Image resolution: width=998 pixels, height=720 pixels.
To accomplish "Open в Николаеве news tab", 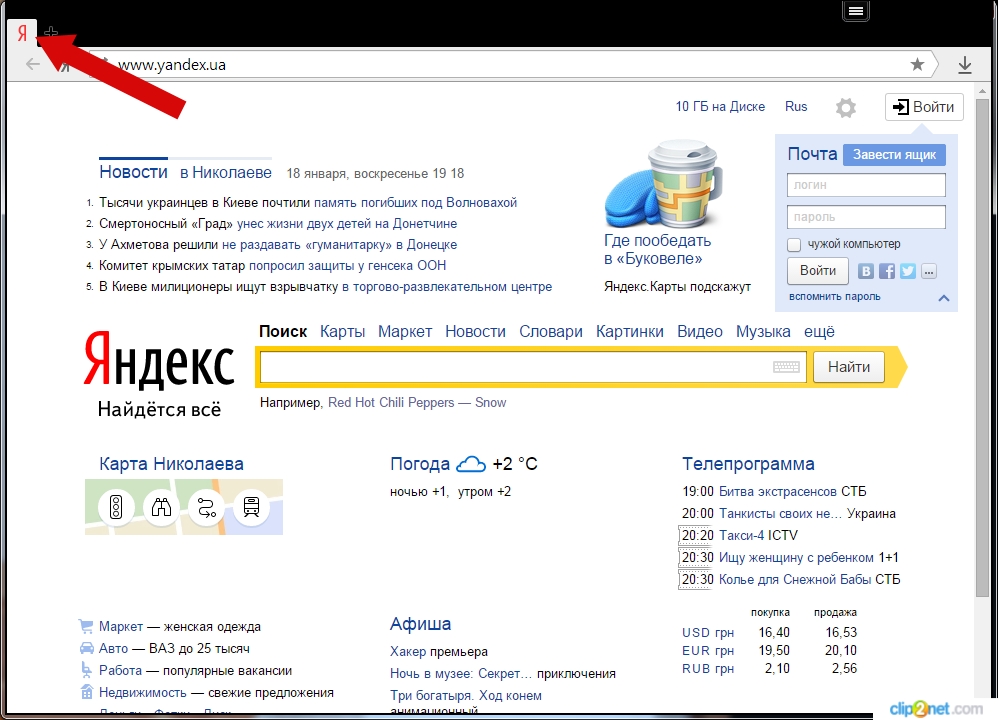I will coord(225,173).
